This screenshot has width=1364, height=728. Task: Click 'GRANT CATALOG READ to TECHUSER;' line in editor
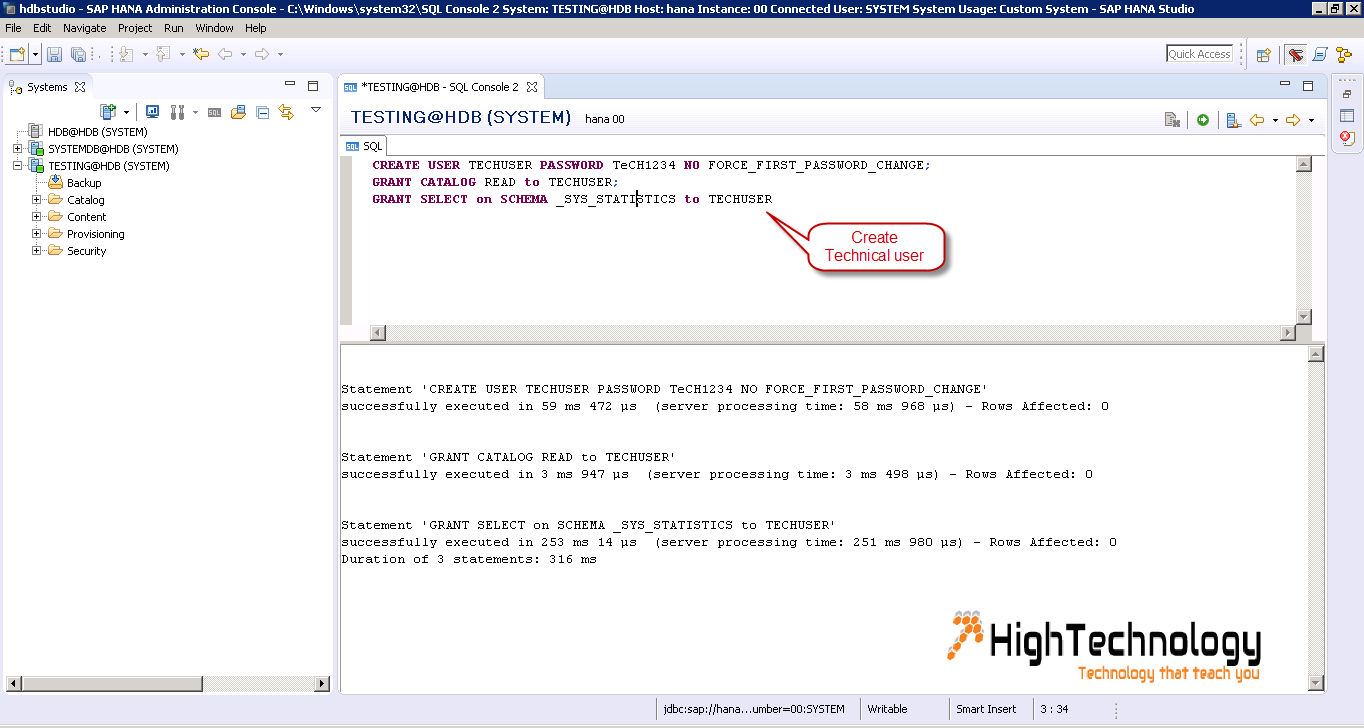tap(495, 182)
